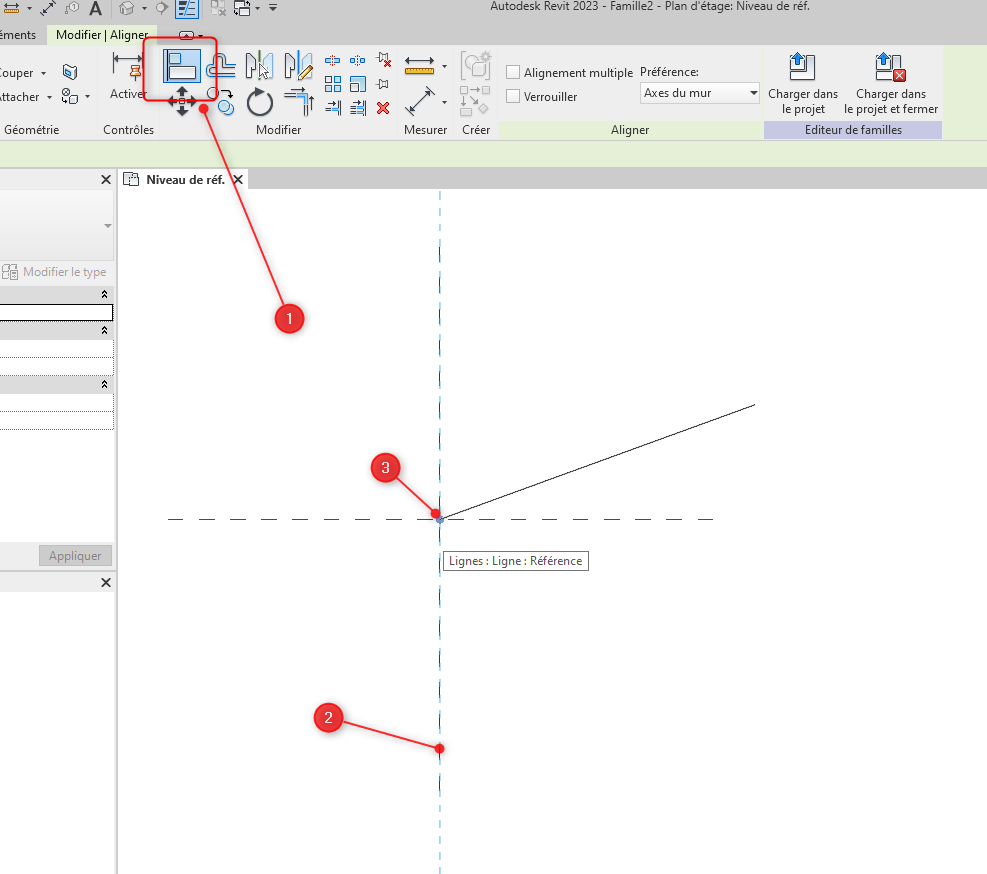This screenshot has width=987, height=874.
Task: Select the Rotate tool icon
Action: pyautogui.click(x=260, y=102)
